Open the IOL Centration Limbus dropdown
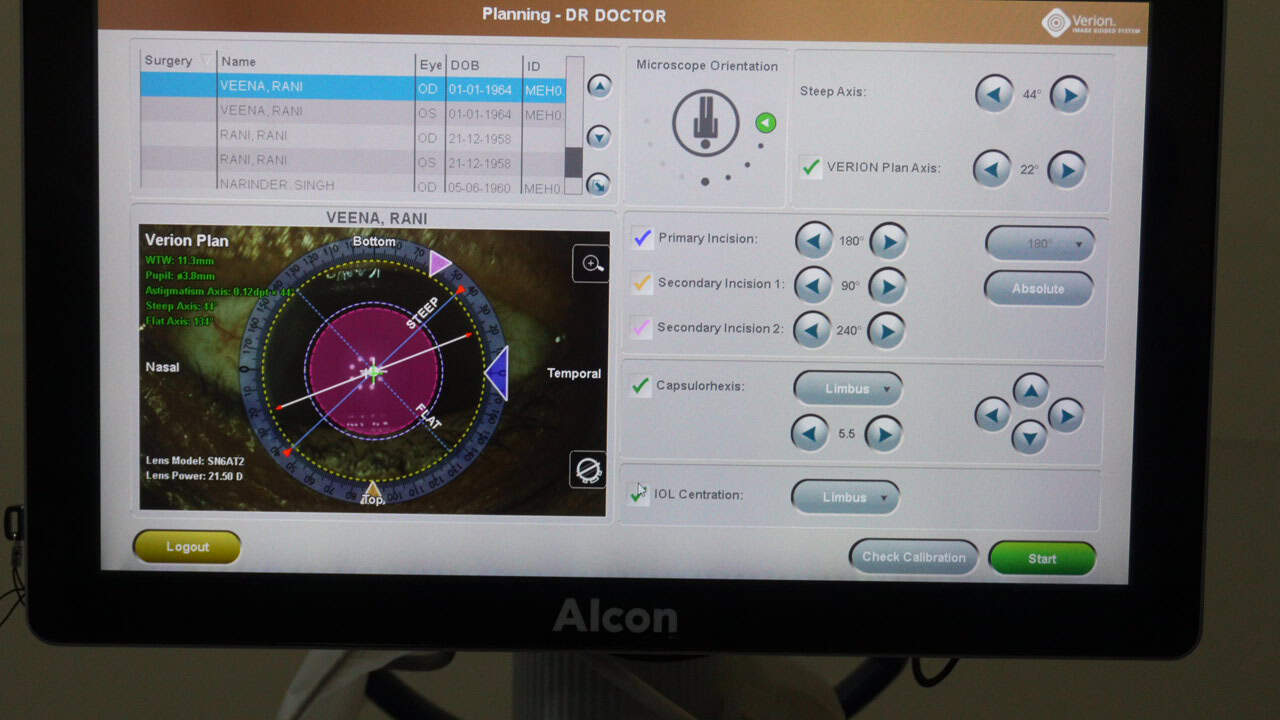 [x=845, y=497]
